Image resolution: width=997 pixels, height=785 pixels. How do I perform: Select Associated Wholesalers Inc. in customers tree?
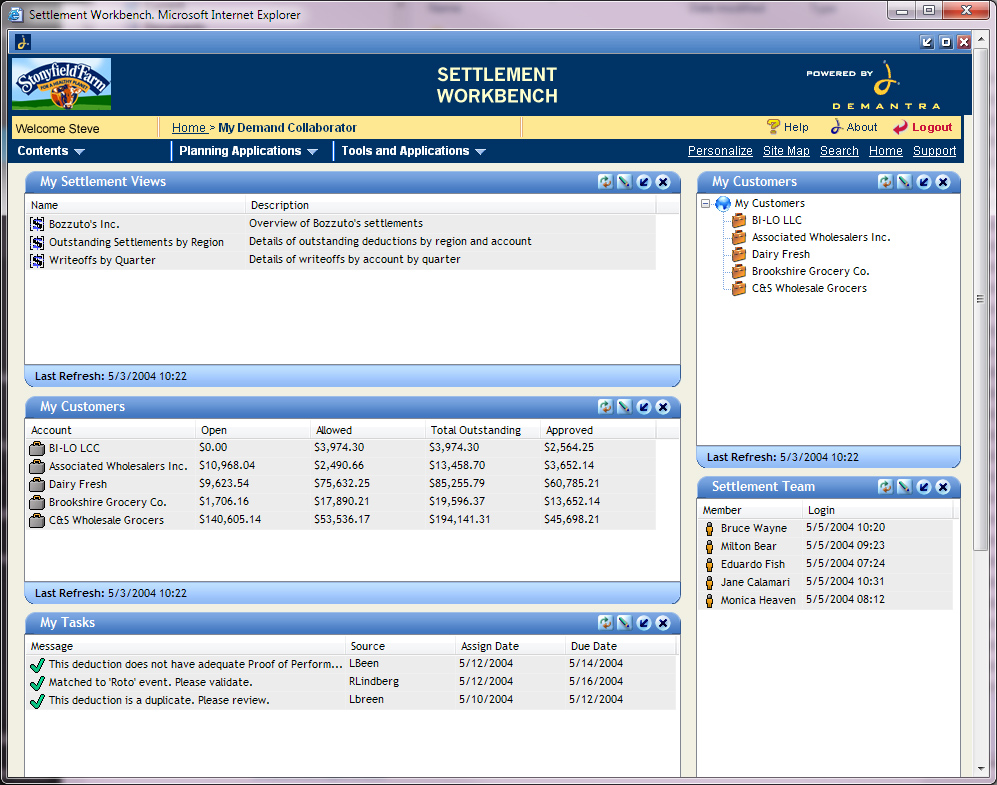[x=821, y=237]
